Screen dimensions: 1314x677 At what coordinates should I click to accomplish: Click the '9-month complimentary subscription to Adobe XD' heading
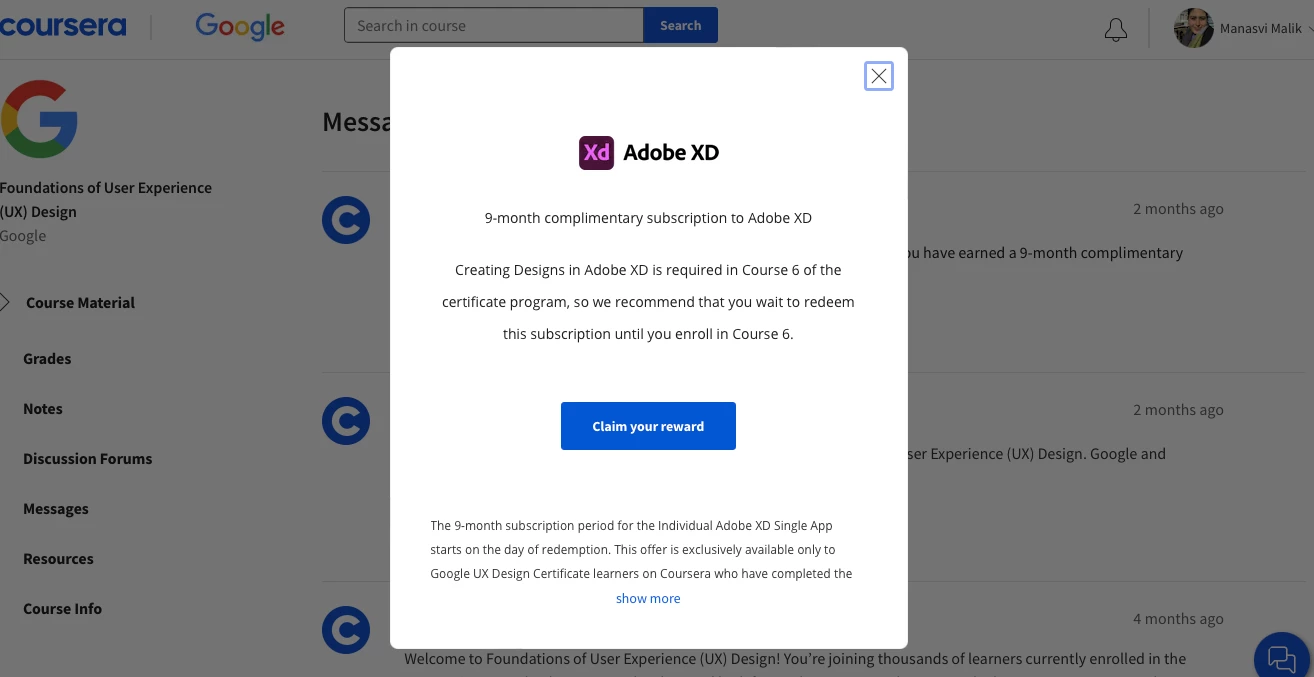tap(648, 217)
